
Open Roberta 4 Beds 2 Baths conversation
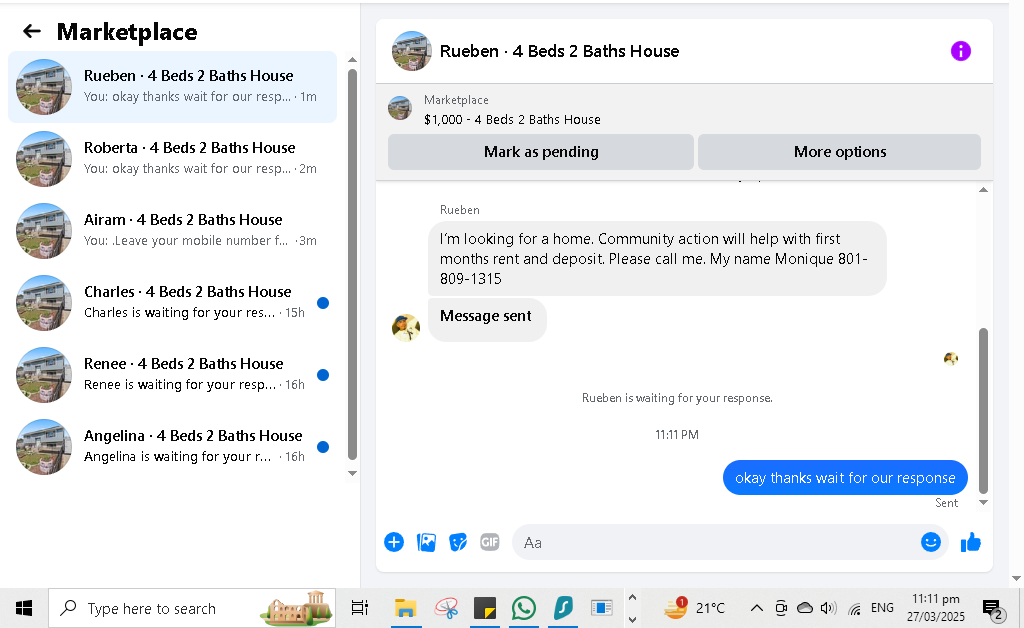[172, 159]
